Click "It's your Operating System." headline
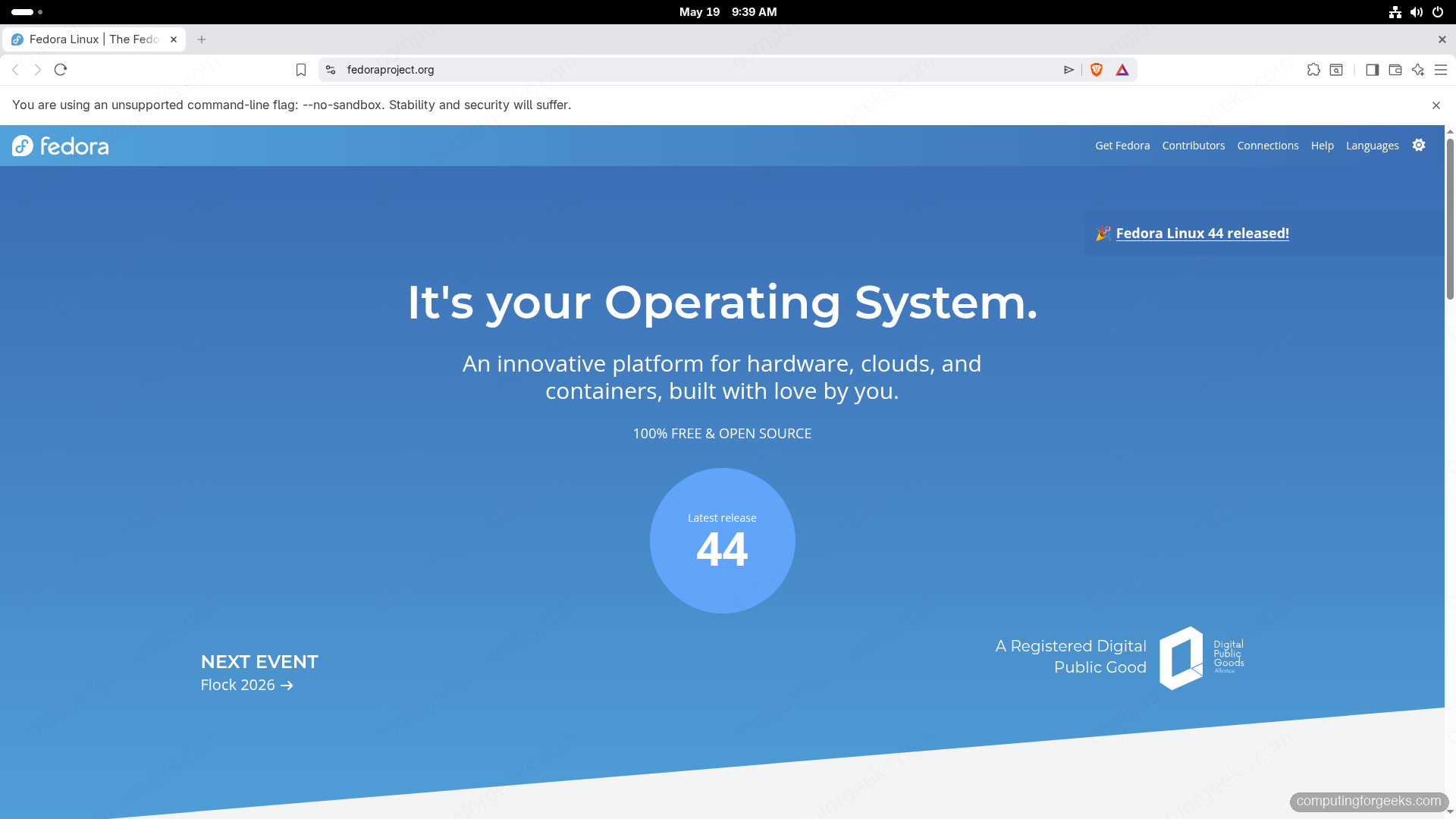The height and width of the screenshot is (819, 1456). click(722, 303)
